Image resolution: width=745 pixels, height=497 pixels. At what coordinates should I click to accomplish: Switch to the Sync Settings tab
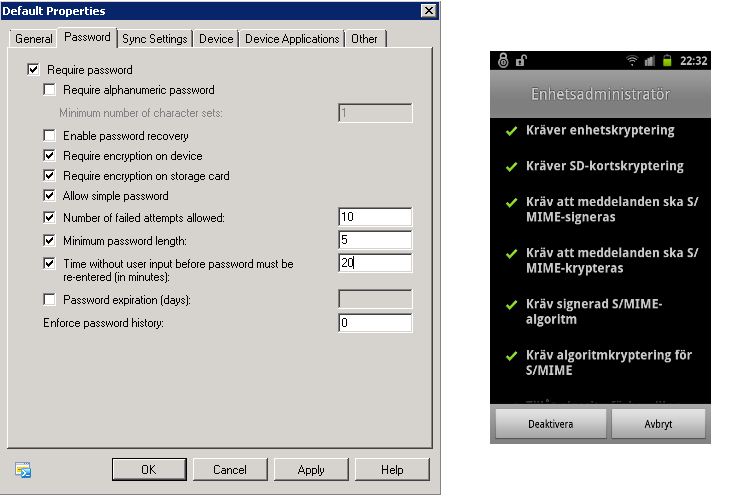[155, 39]
